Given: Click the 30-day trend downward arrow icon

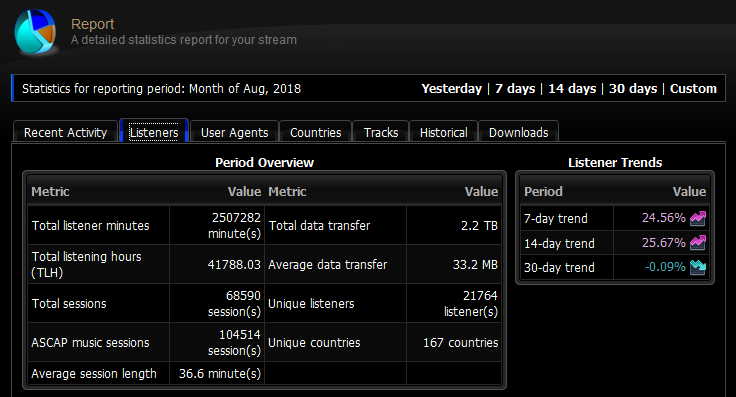Looking at the screenshot, I should coord(698,267).
